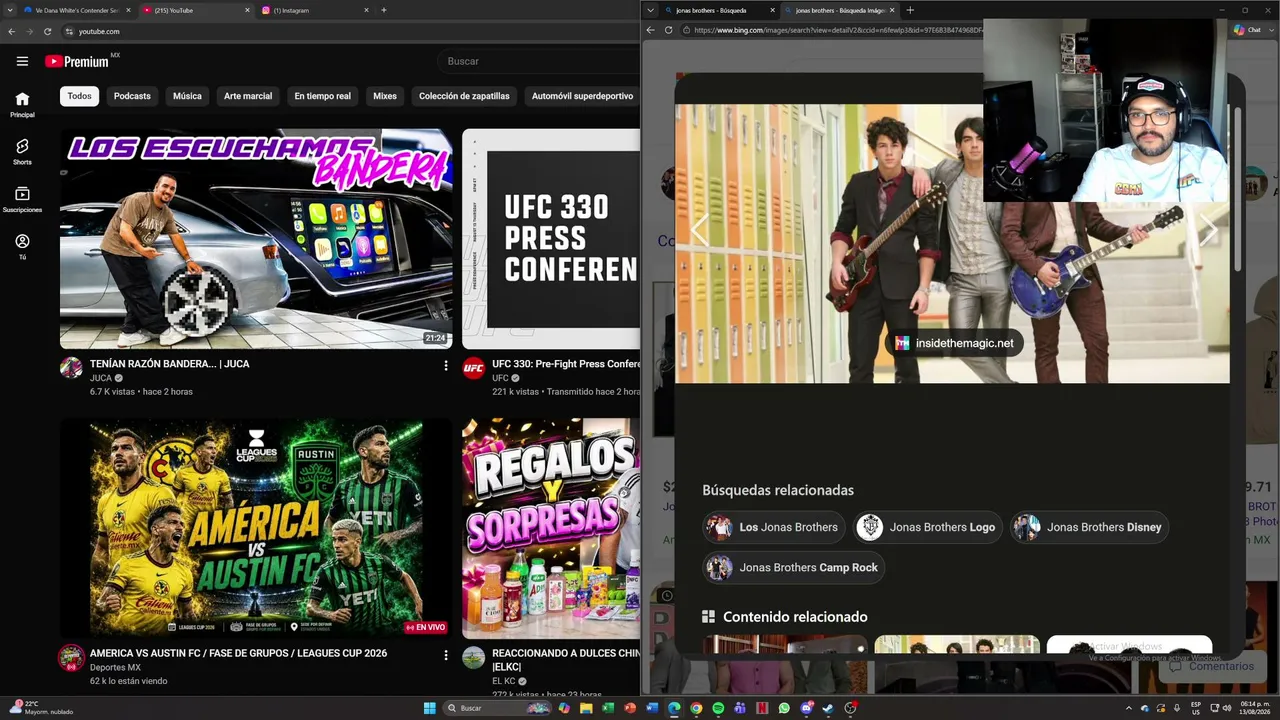The image size is (1280, 720).
Task: Open the EL KC channel avatar
Action: 473,657
